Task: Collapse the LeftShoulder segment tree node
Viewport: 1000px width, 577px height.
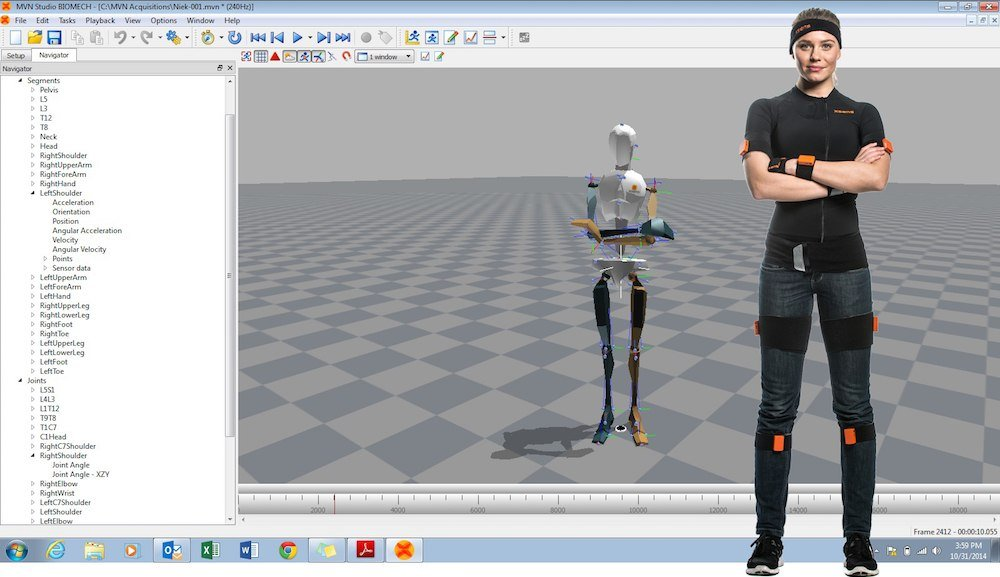Action: pos(33,193)
